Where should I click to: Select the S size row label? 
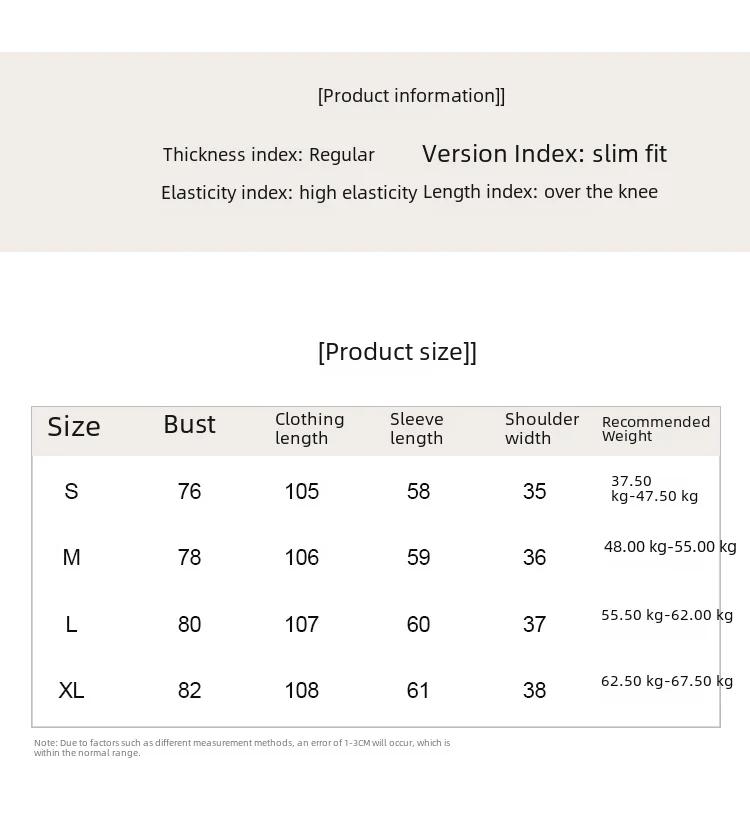(x=71, y=491)
